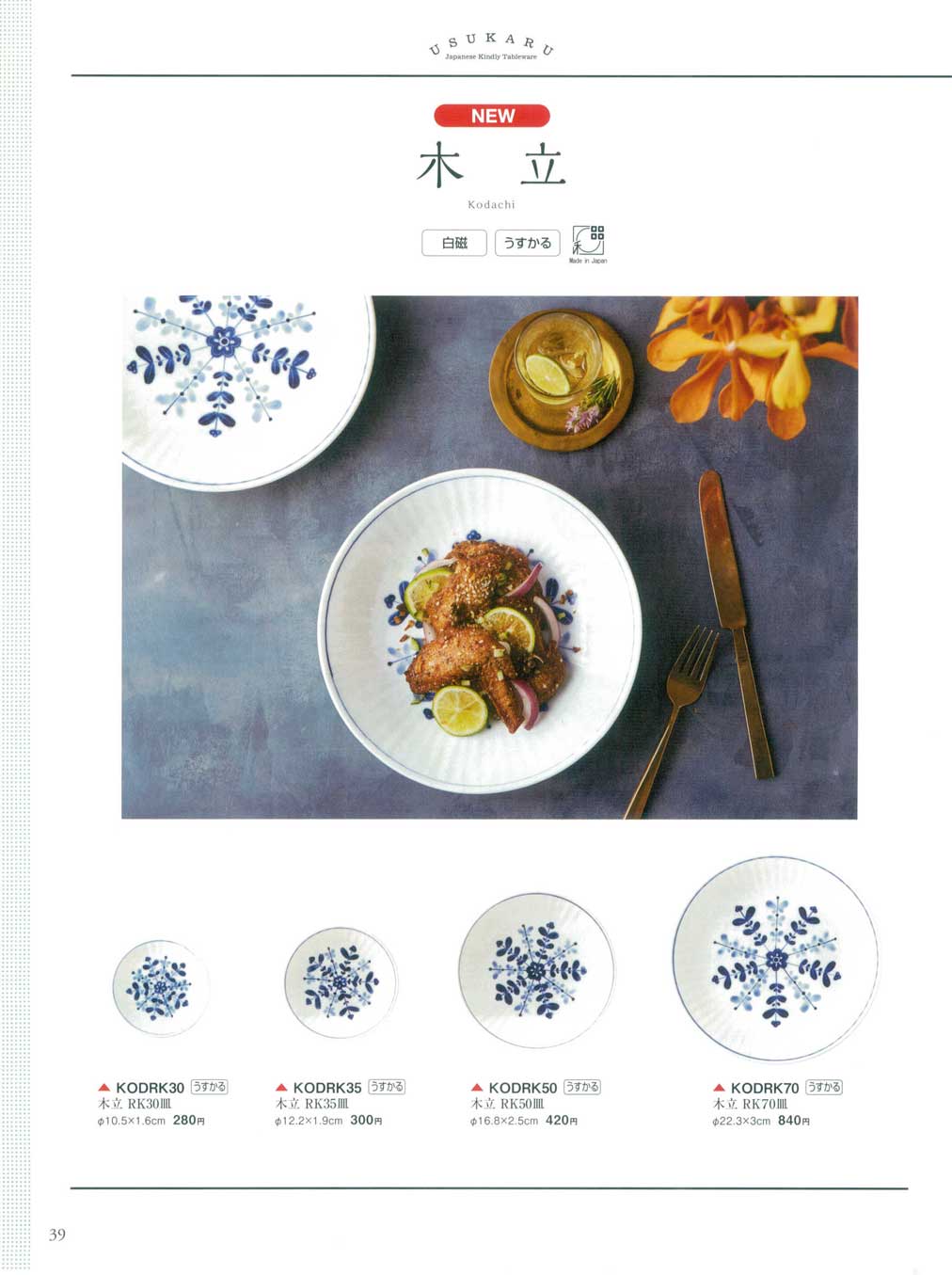Select the KODRK50 plate thumbnail
The width and height of the screenshot is (952, 1275).
click(536, 970)
